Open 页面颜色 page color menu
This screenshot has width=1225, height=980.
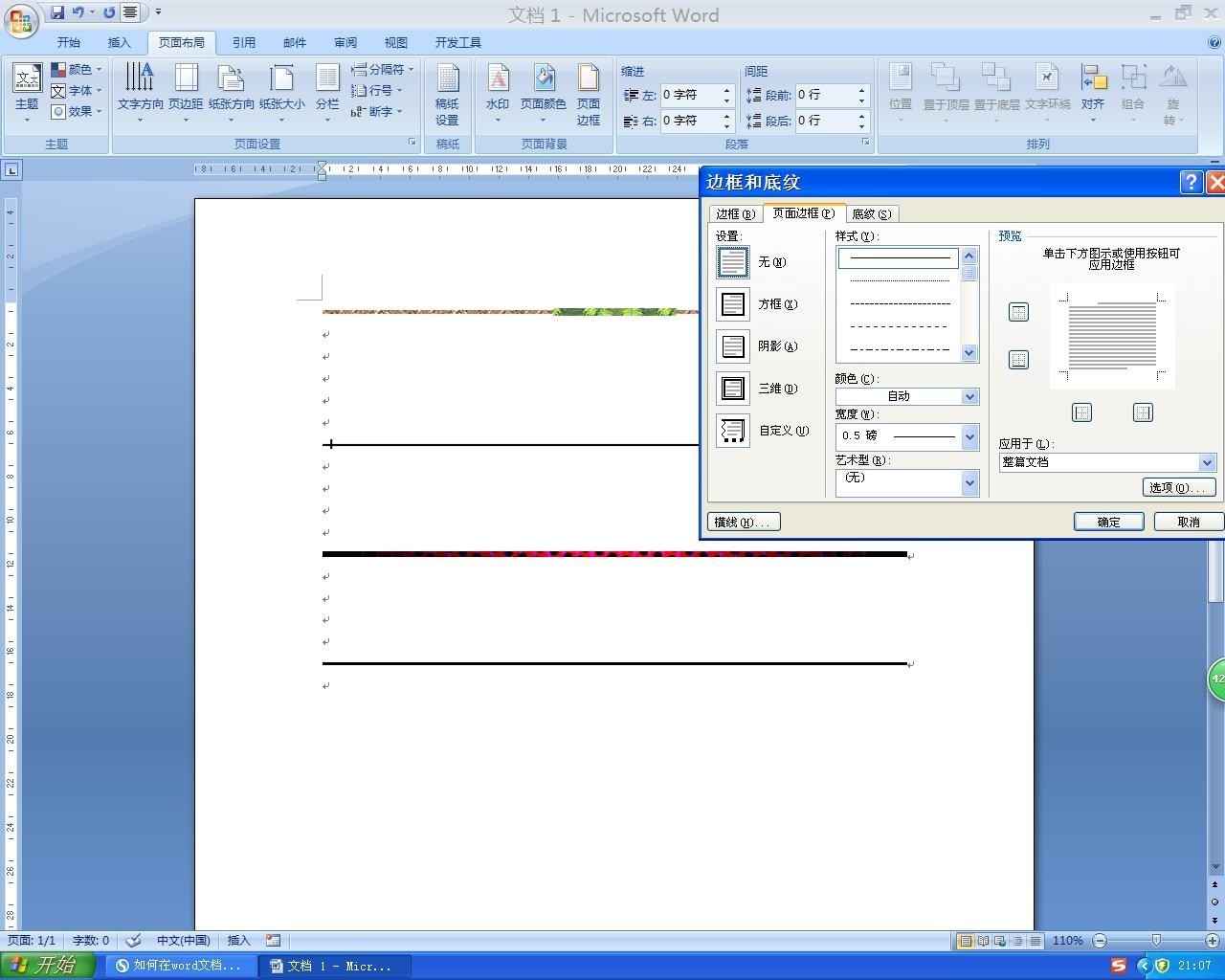544,94
